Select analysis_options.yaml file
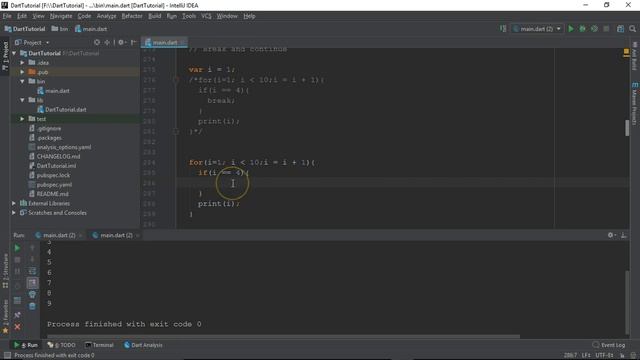Image resolution: width=640 pixels, height=360 pixels. pyautogui.click(x=60, y=147)
